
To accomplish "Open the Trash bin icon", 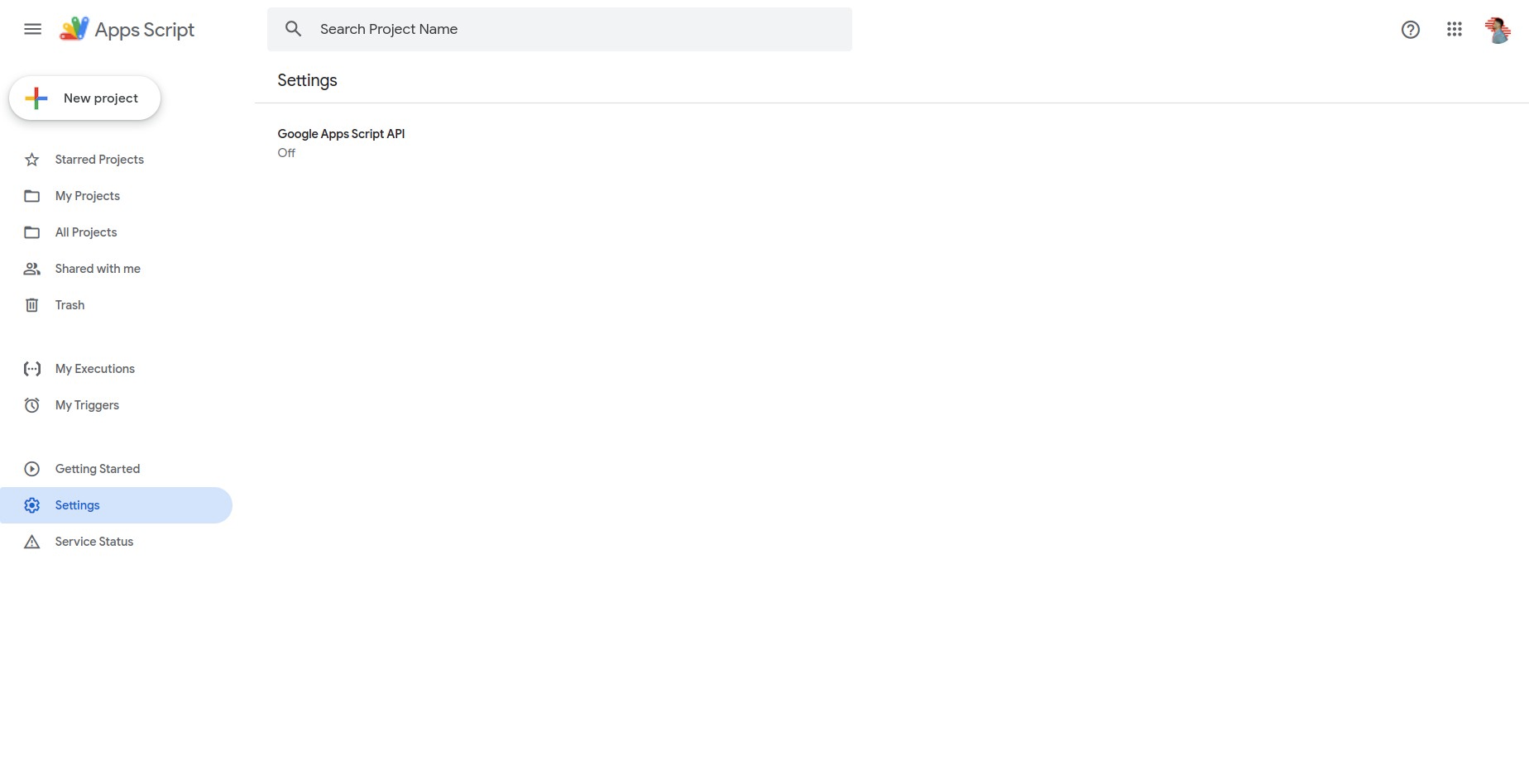I will pyautogui.click(x=32, y=305).
